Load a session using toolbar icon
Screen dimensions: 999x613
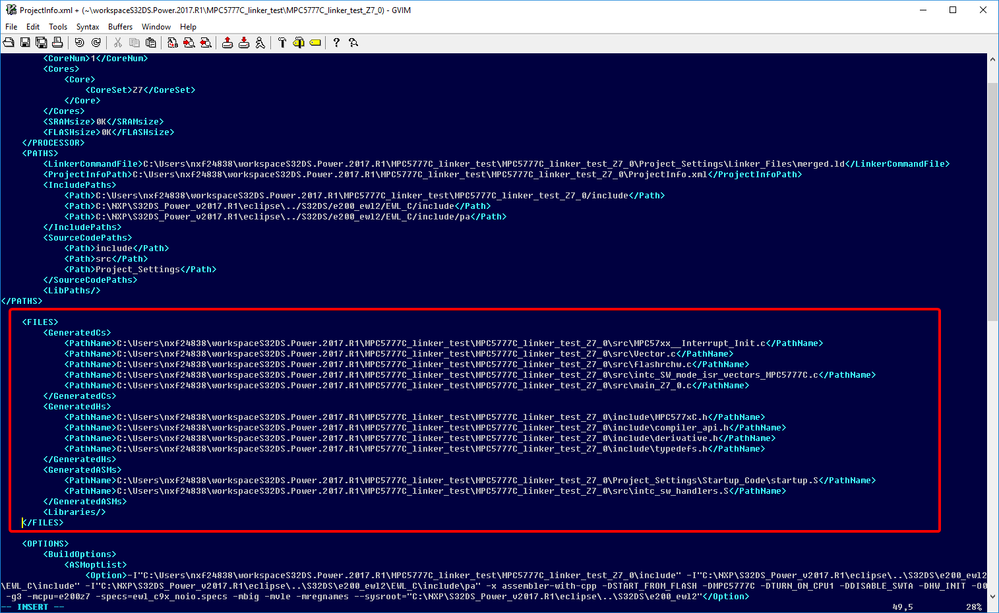[x=227, y=43]
